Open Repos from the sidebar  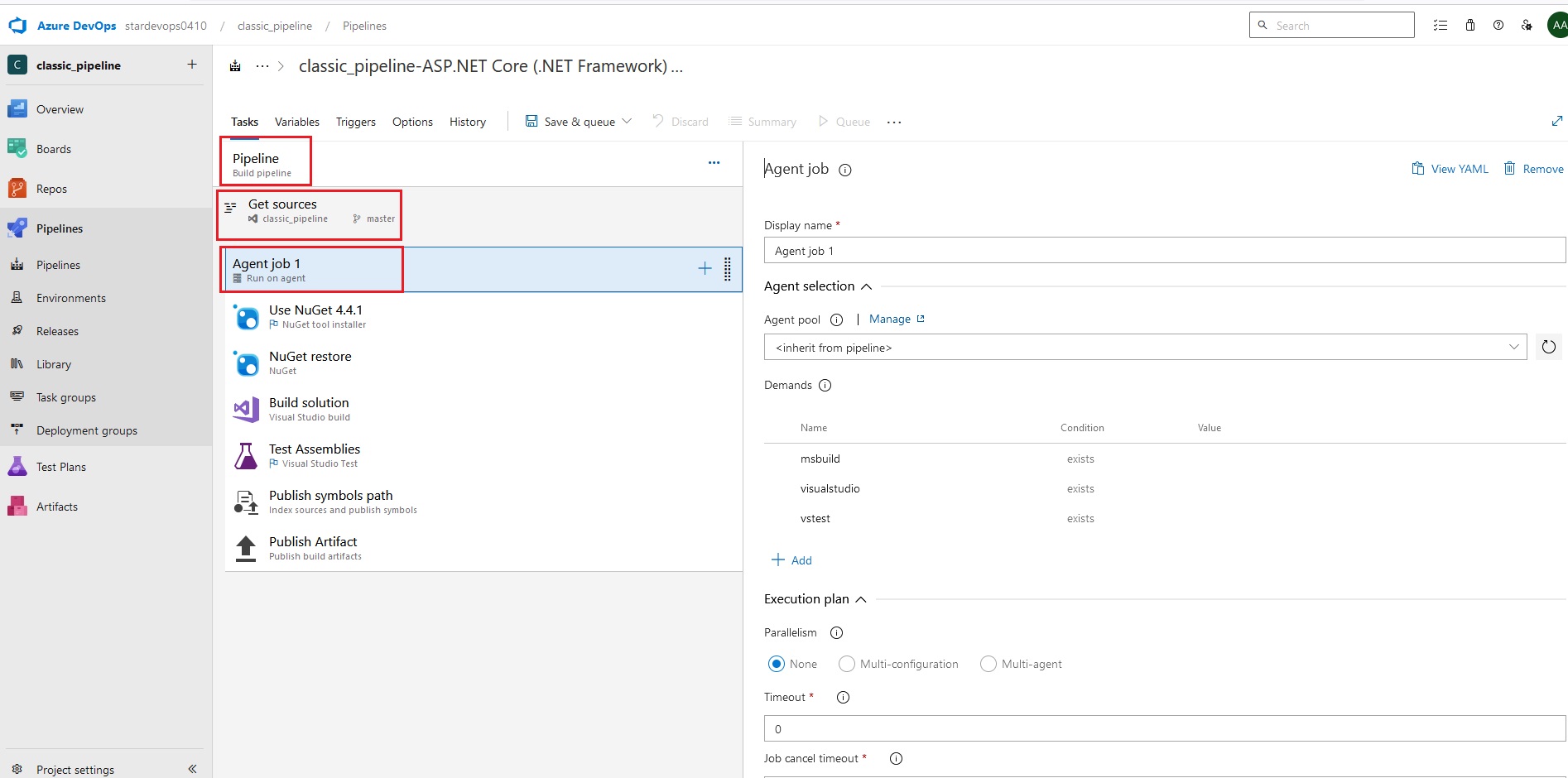51,189
